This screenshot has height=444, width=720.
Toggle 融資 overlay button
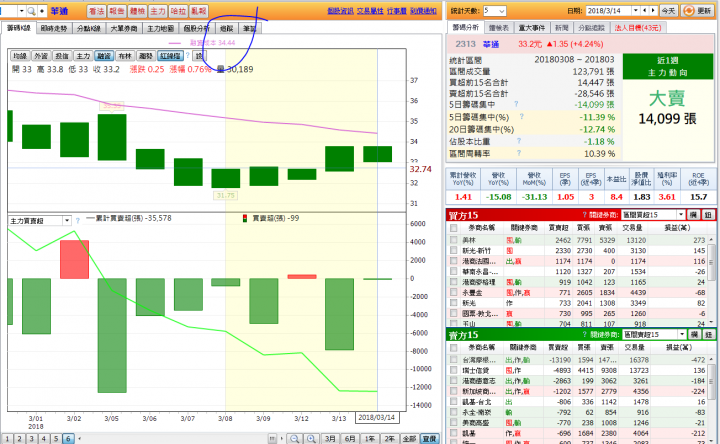tap(104, 56)
